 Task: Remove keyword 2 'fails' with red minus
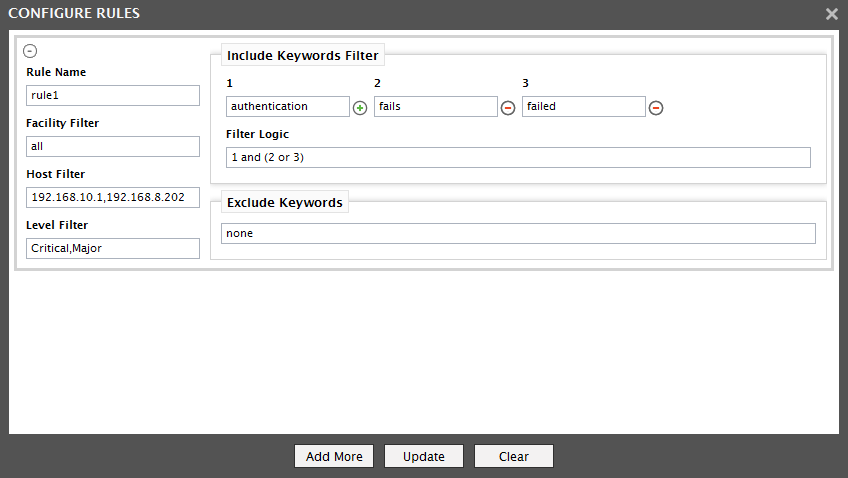(508, 108)
